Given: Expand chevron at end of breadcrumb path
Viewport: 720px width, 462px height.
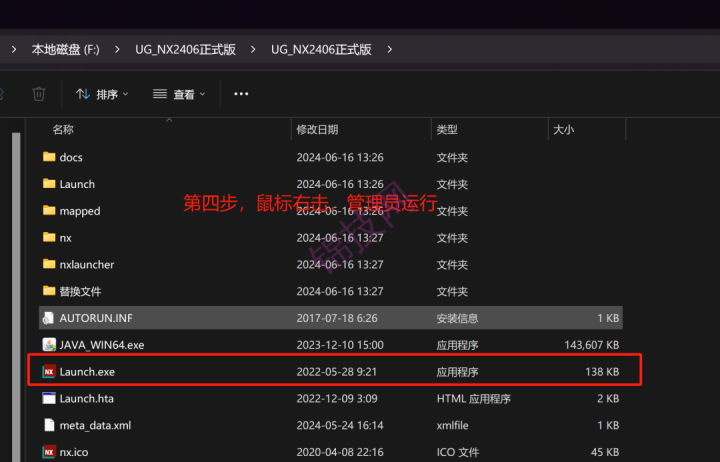Looking at the screenshot, I should (389, 49).
